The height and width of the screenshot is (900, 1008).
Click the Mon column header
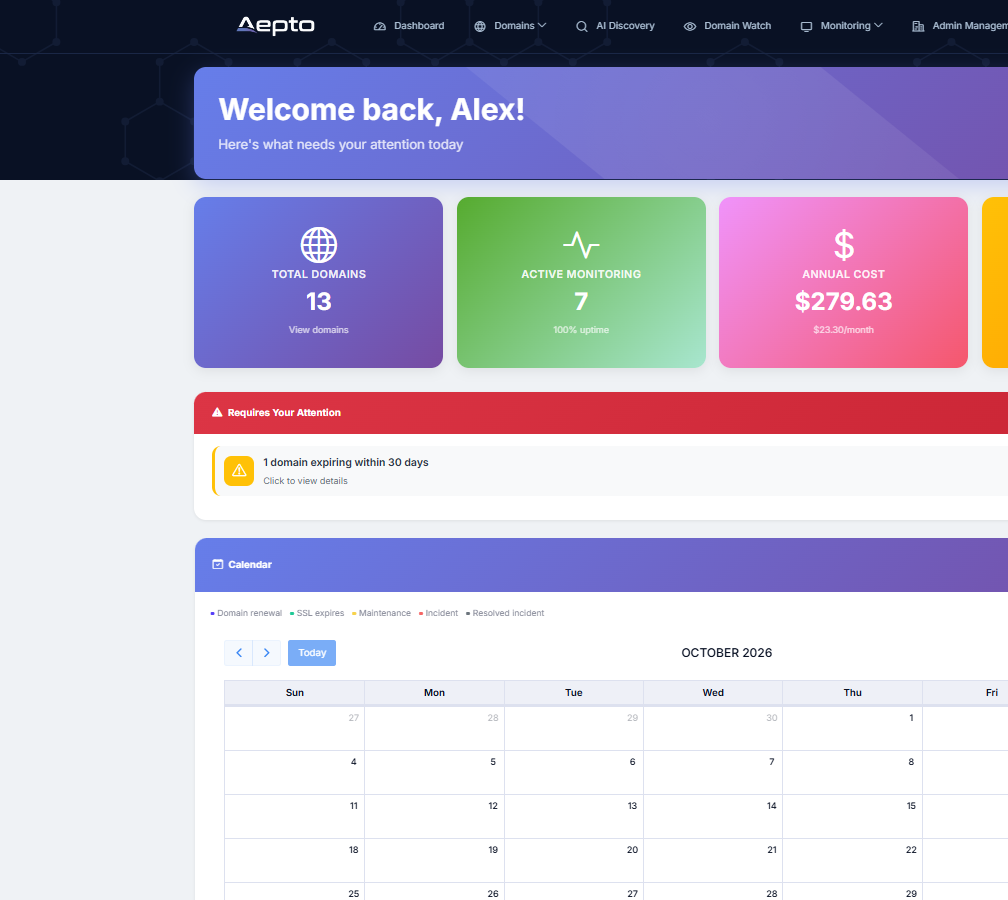435,693
